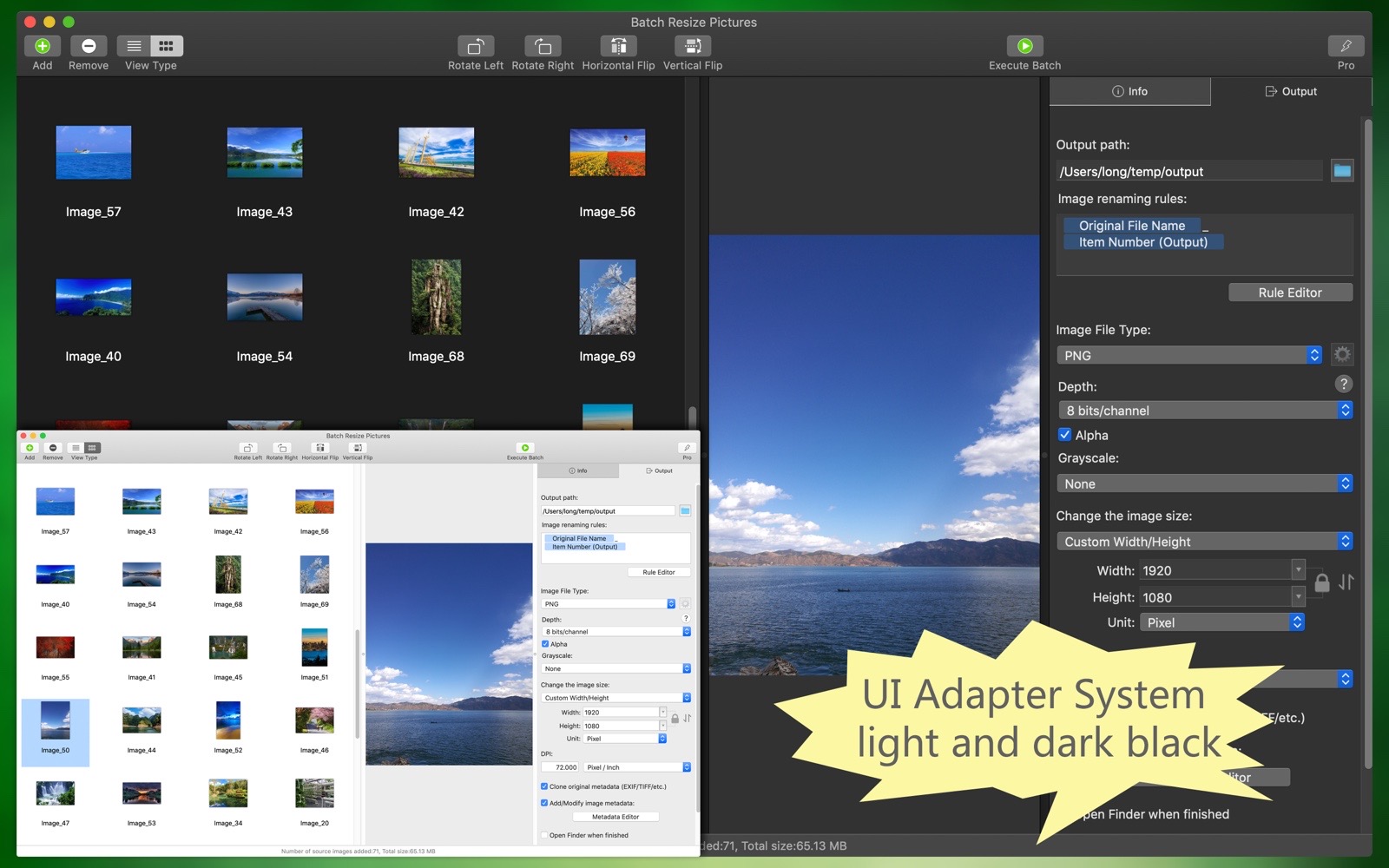
Task: Switch to list view type in the dark toolbar
Action: [134, 46]
